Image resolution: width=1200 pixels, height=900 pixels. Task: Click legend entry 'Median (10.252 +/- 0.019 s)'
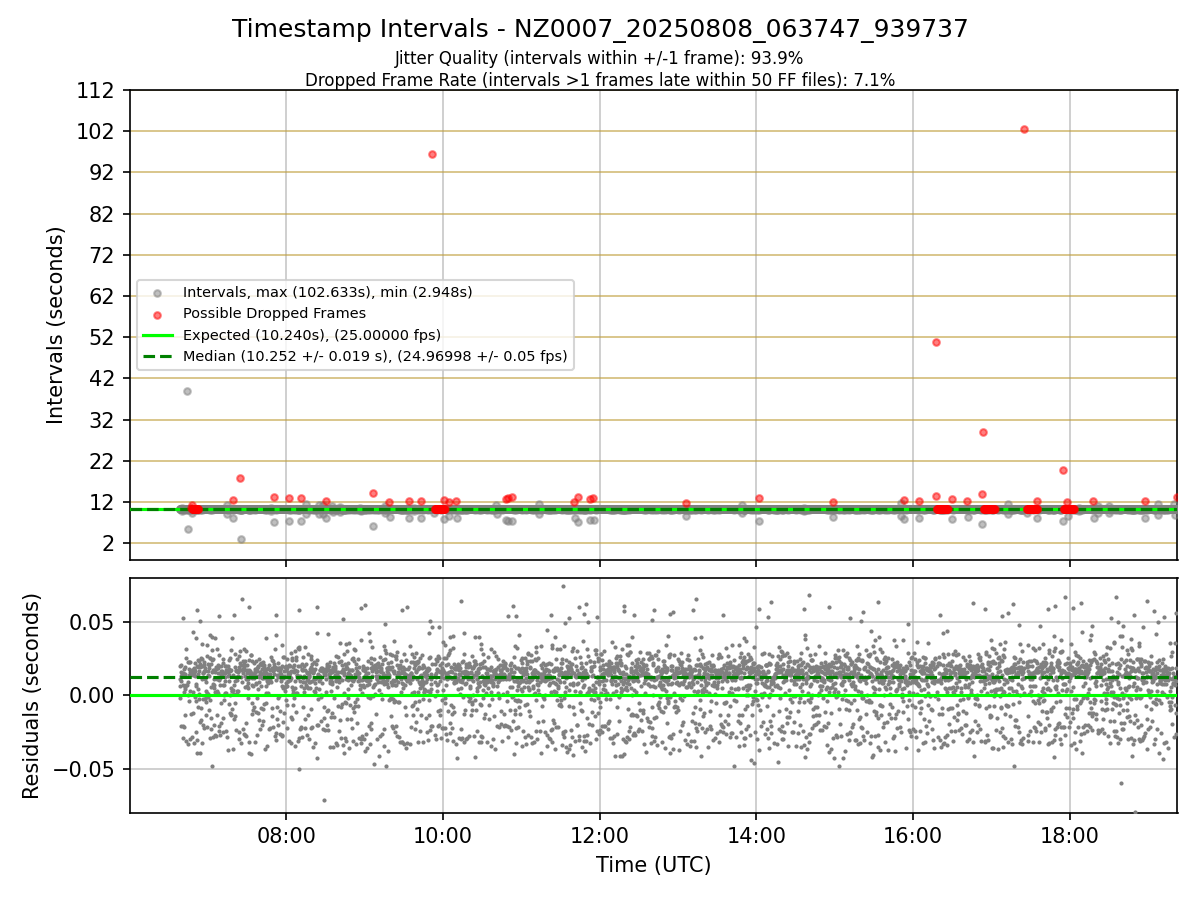point(375,355)
